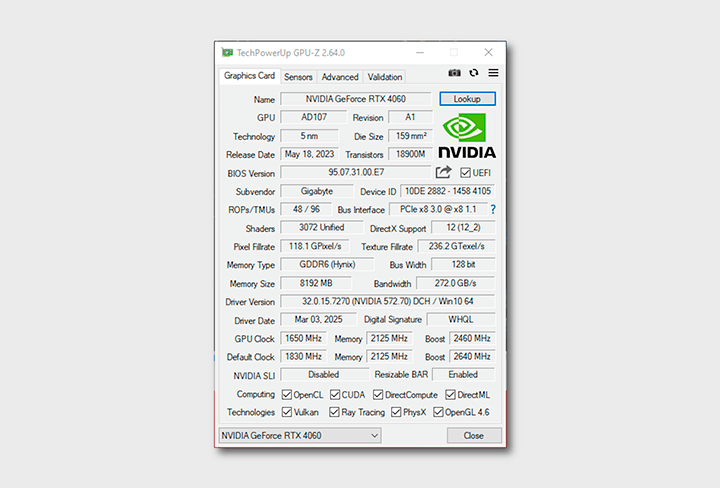Toggle the DirectML checkbox
The height and width of the screenshot is (488, 720).
[451, 395]
